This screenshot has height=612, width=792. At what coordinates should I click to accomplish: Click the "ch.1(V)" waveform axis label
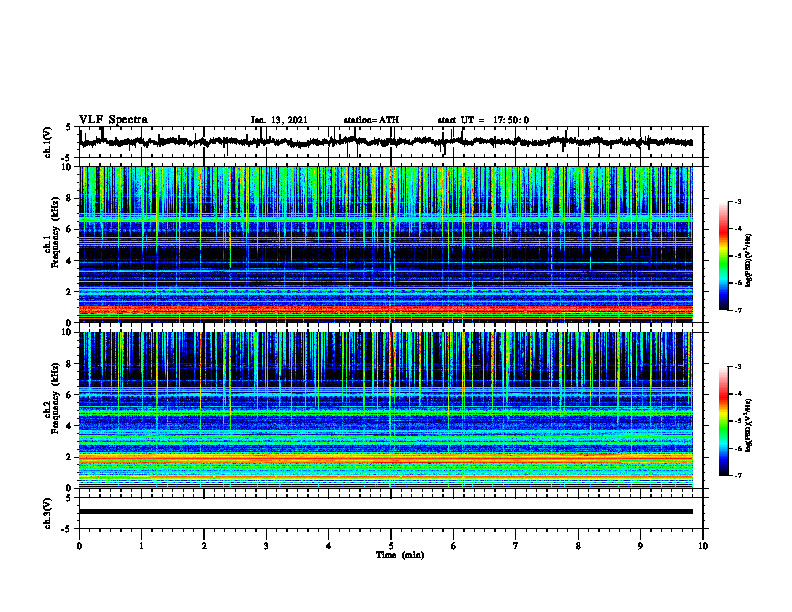[47, 142]
